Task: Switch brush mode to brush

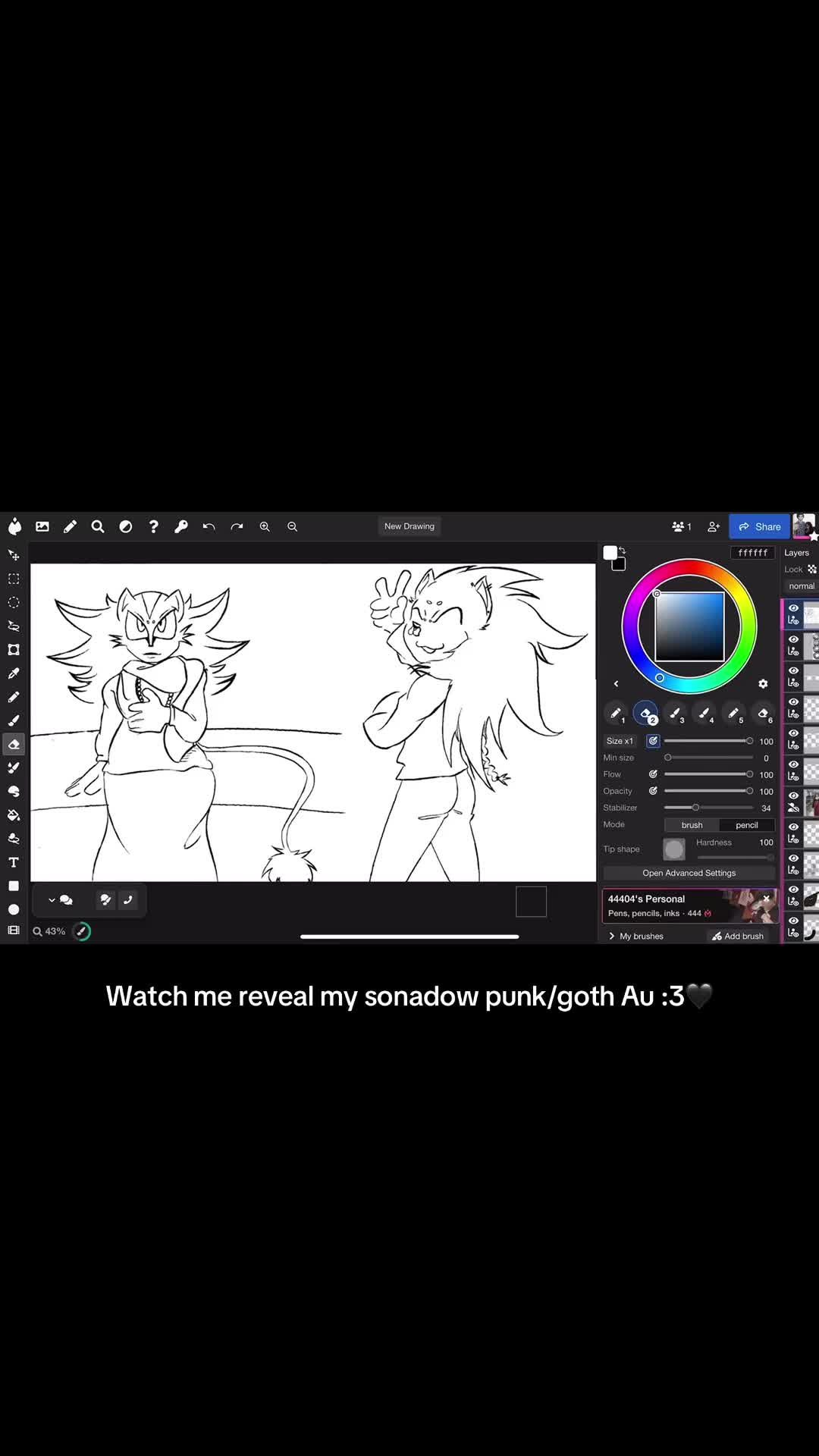Action: coord(692,825)
